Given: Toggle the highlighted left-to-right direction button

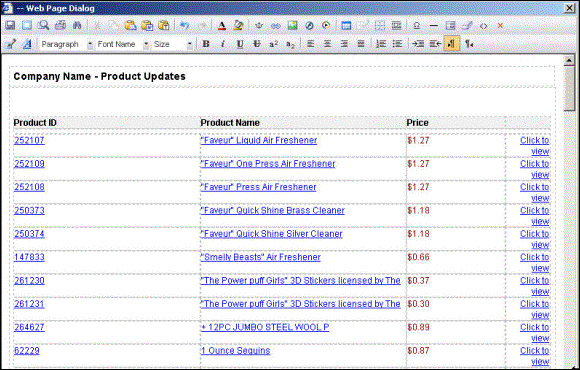Looking at the screenshot, I should click(452, 44).
